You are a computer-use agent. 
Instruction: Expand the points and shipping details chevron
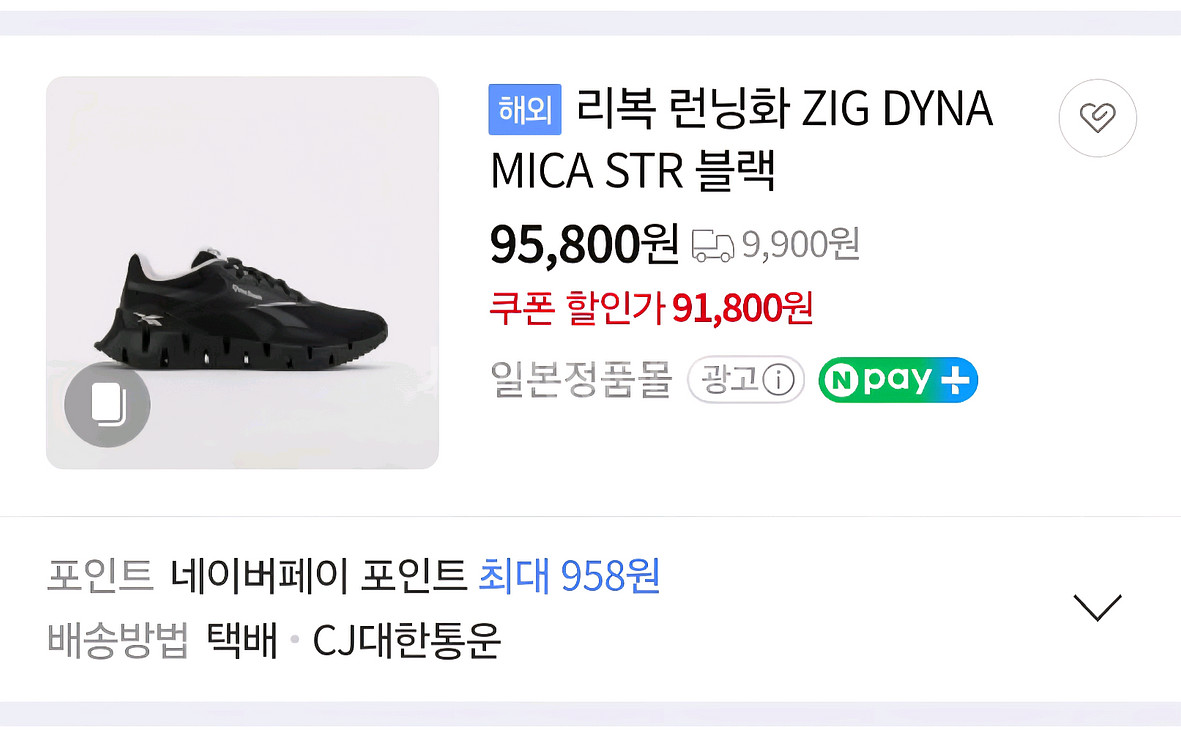[1097, 607]
